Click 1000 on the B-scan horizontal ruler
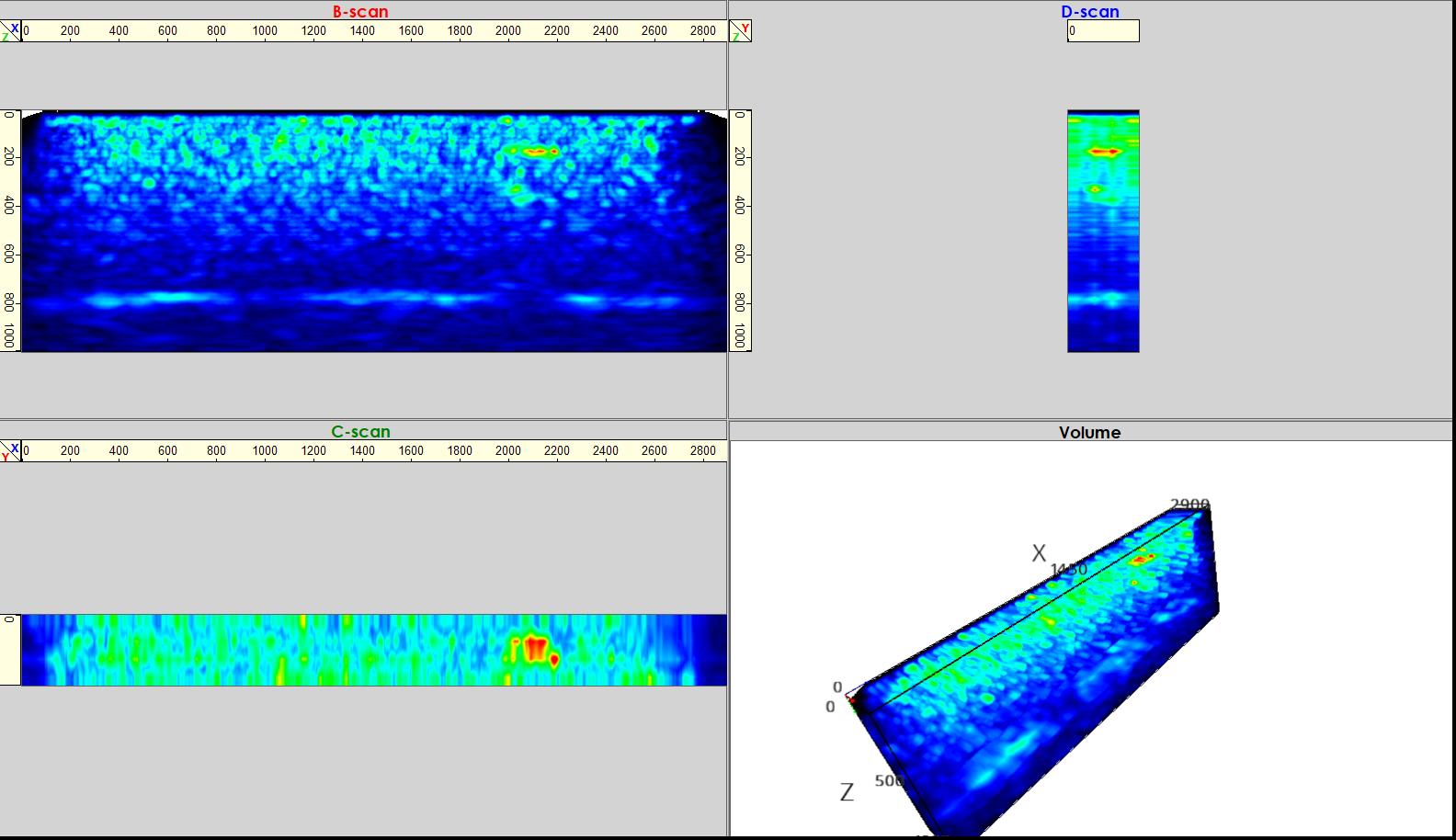The height and width of the screenshot is (840, 1456). tap(265, 31)
